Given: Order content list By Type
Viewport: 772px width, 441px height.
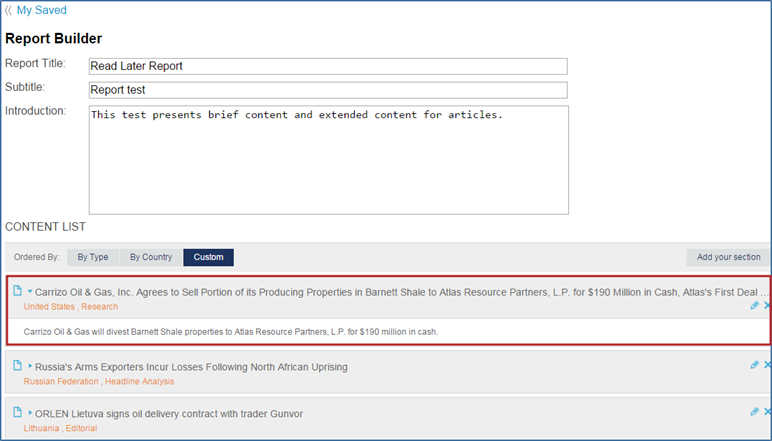Looking at the screenshot, I should (93, 257).
